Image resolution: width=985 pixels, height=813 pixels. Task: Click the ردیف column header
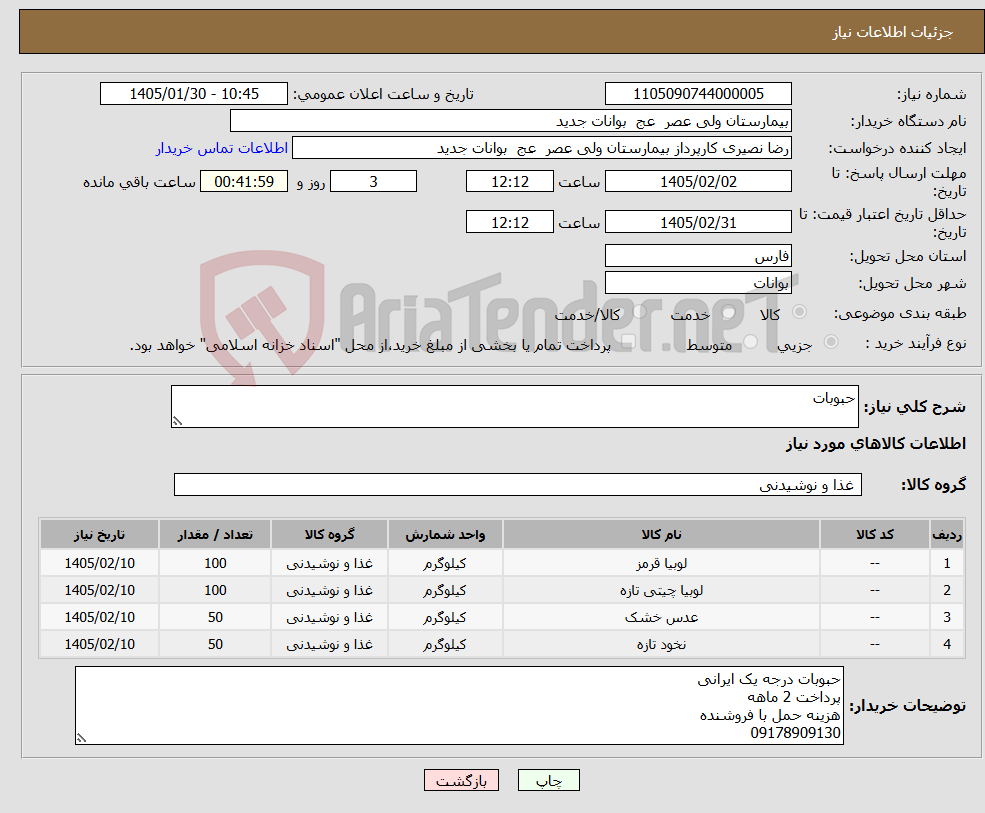coord(947,534)
